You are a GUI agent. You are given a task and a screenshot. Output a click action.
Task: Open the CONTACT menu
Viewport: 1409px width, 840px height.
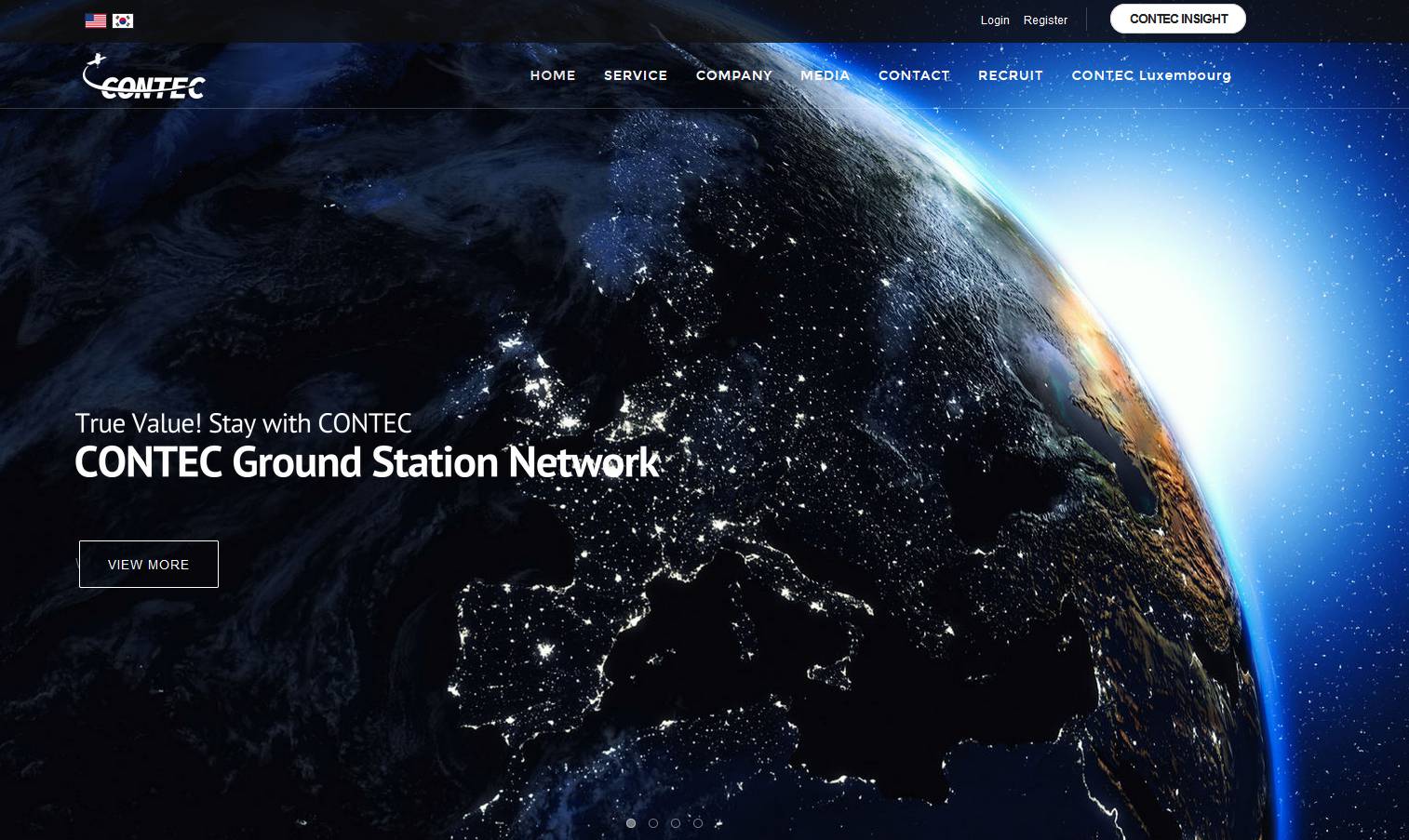(914, 75)
